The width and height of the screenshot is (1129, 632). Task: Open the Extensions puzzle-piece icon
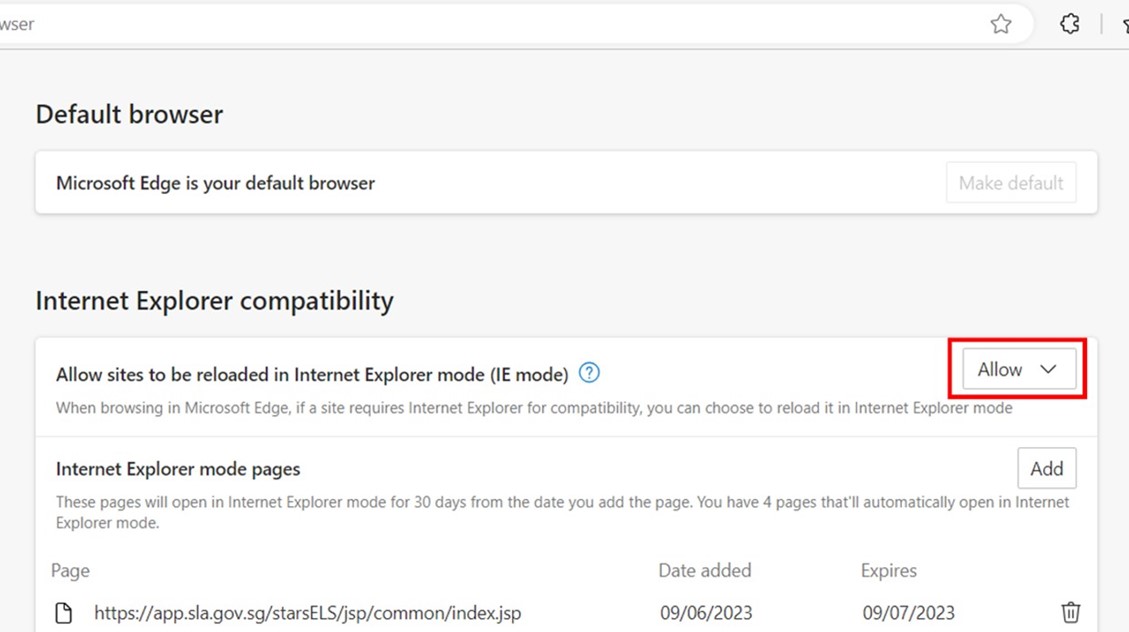pyautogui.click(x=1070, y=24)
